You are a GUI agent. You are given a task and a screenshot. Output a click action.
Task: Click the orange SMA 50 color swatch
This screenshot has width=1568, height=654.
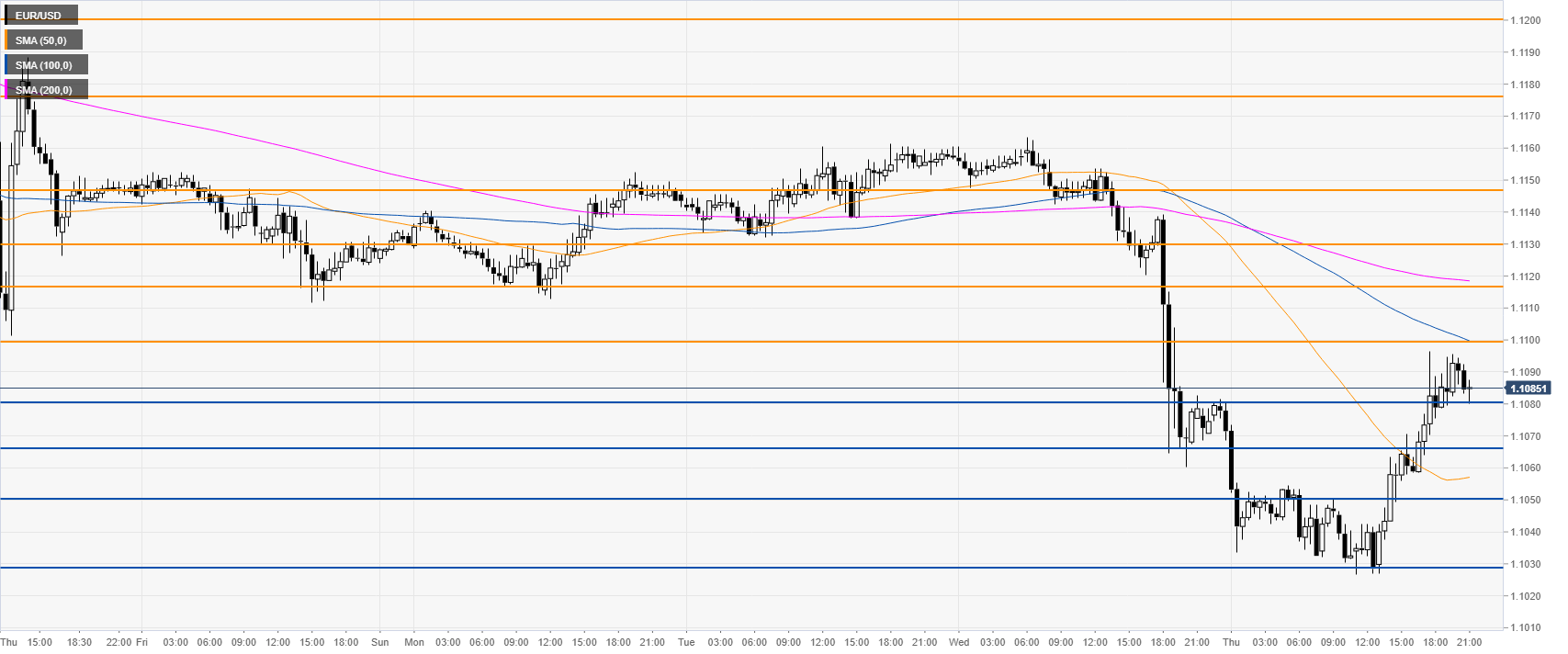tap(6, 40)
